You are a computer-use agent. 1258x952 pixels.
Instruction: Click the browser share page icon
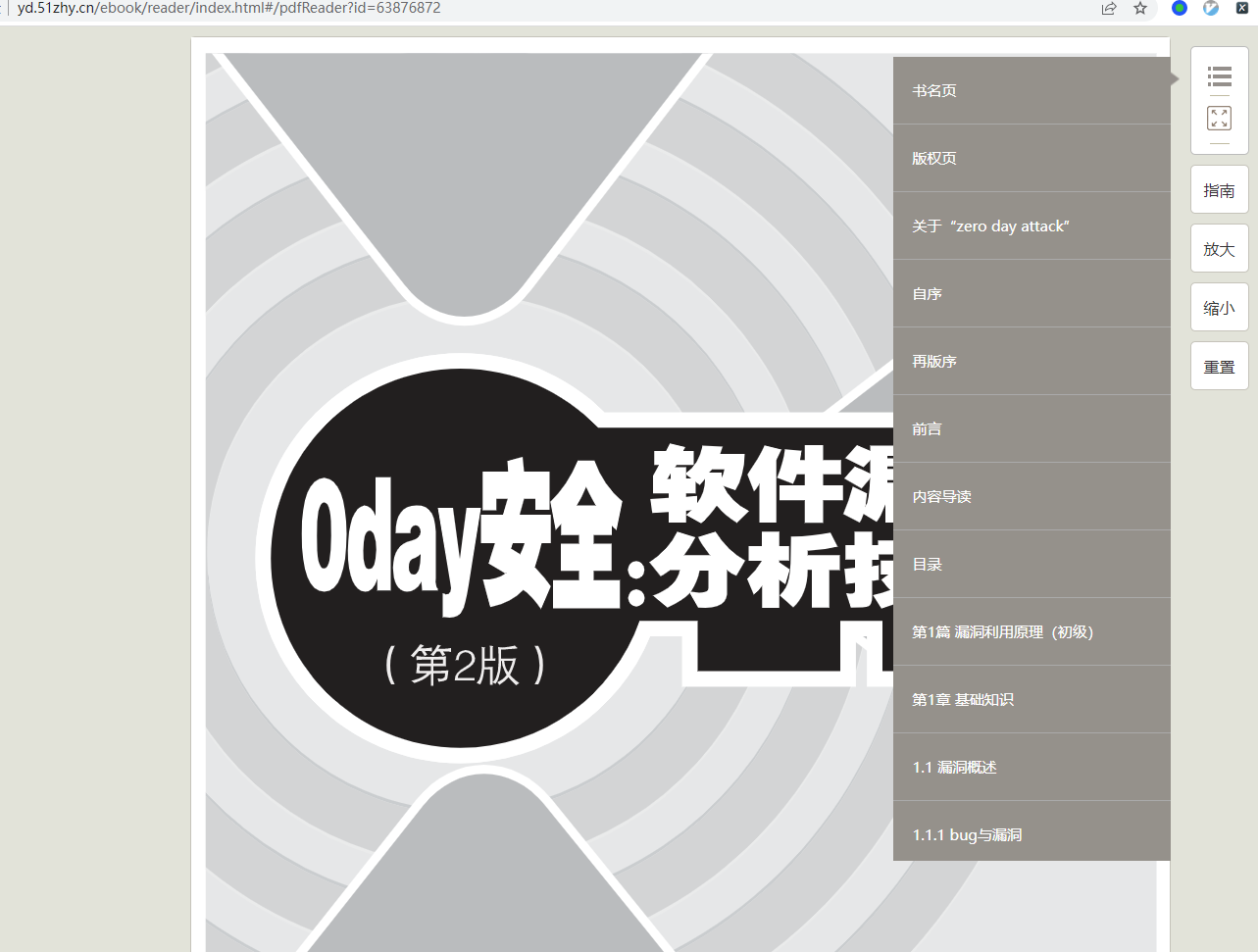pos(1109,8)
